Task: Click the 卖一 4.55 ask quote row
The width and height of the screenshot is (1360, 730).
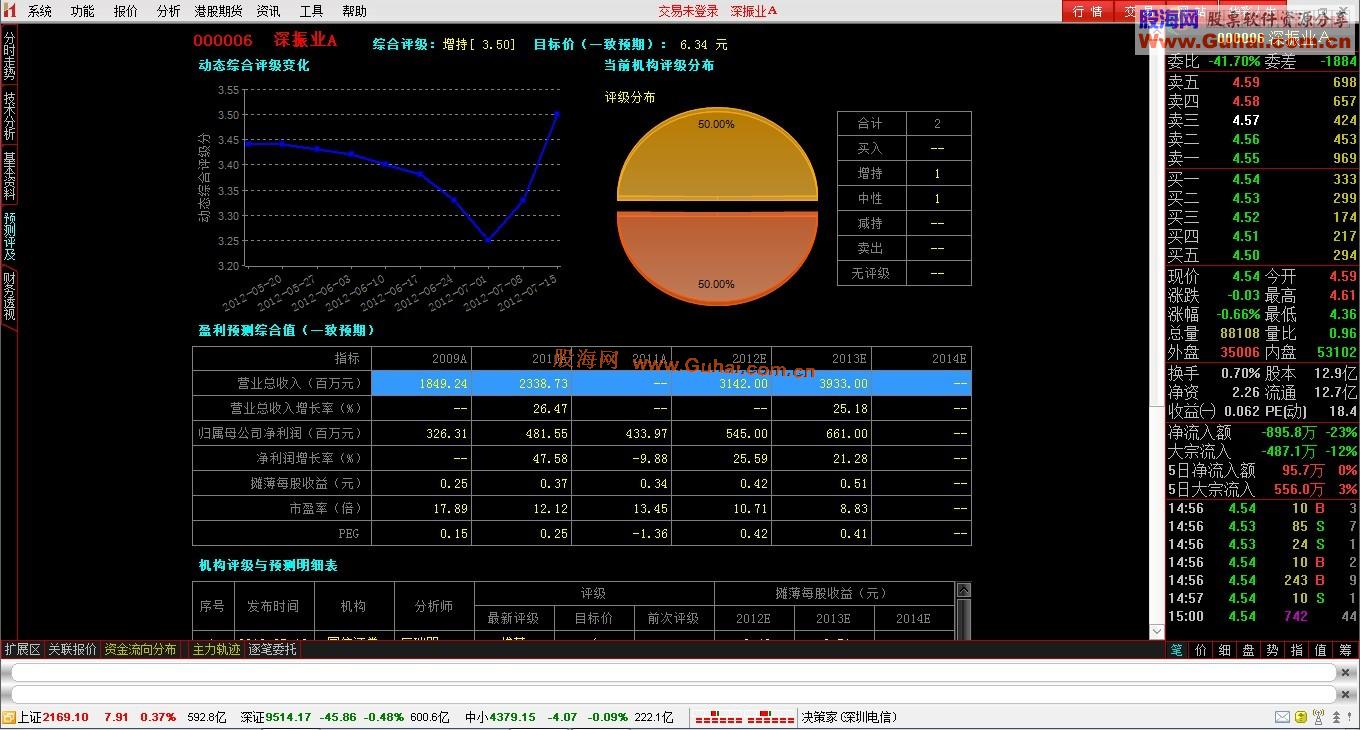Action: pos(1262,158)
